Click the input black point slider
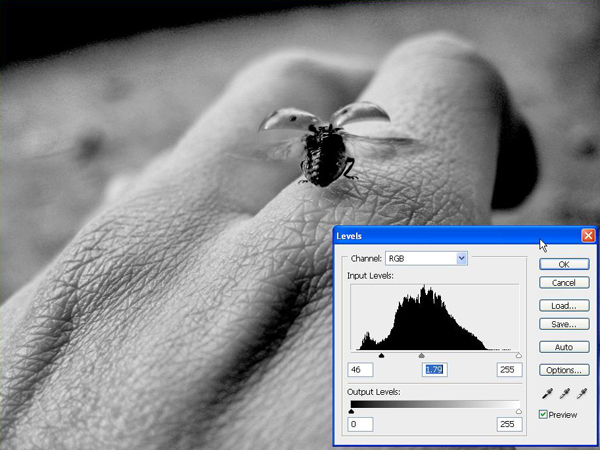The width and height of the screenshot is (600, 450). (381, 356)
